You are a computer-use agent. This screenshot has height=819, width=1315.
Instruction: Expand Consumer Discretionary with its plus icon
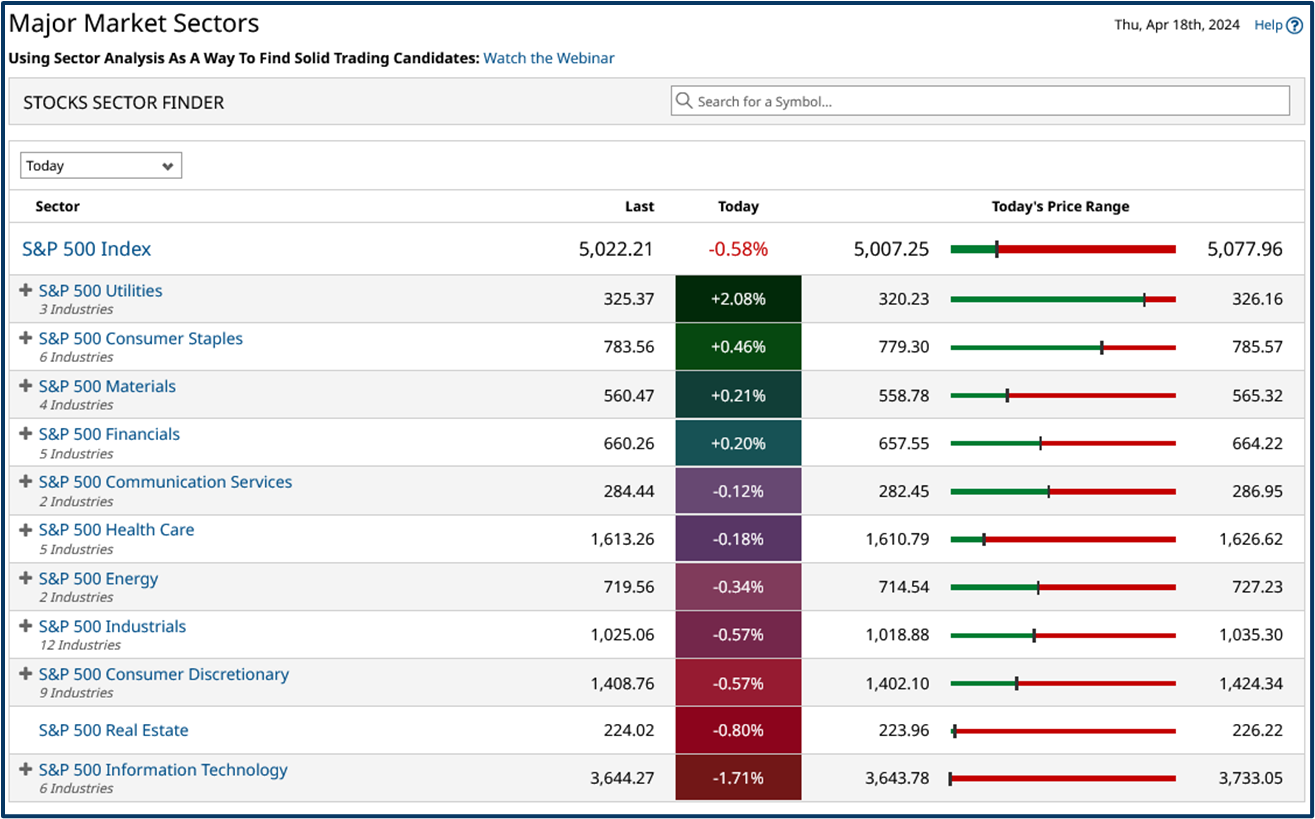pyautogui.click(x=25, y=674)
